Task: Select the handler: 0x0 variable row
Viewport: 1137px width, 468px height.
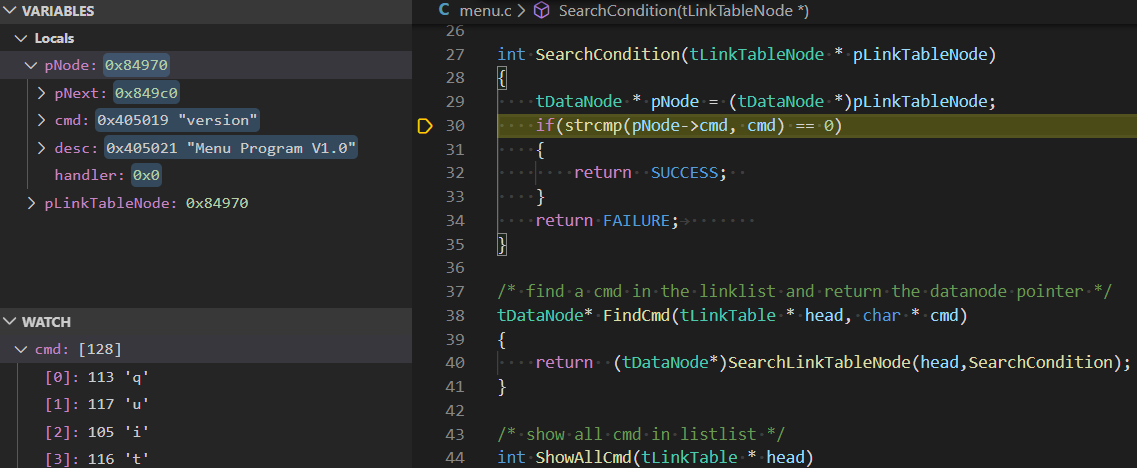Action: click(x=206, y=176)
